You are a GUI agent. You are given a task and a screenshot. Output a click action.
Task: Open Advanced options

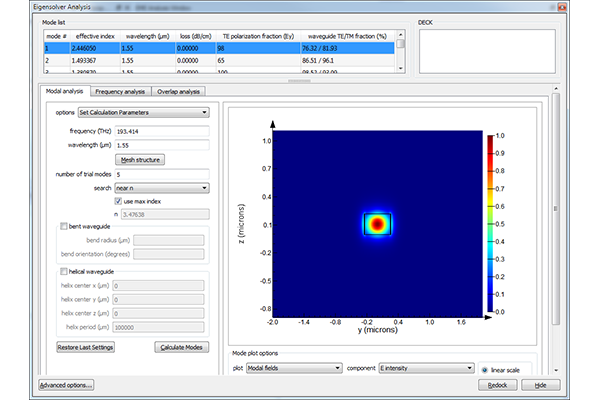point(67,385)
